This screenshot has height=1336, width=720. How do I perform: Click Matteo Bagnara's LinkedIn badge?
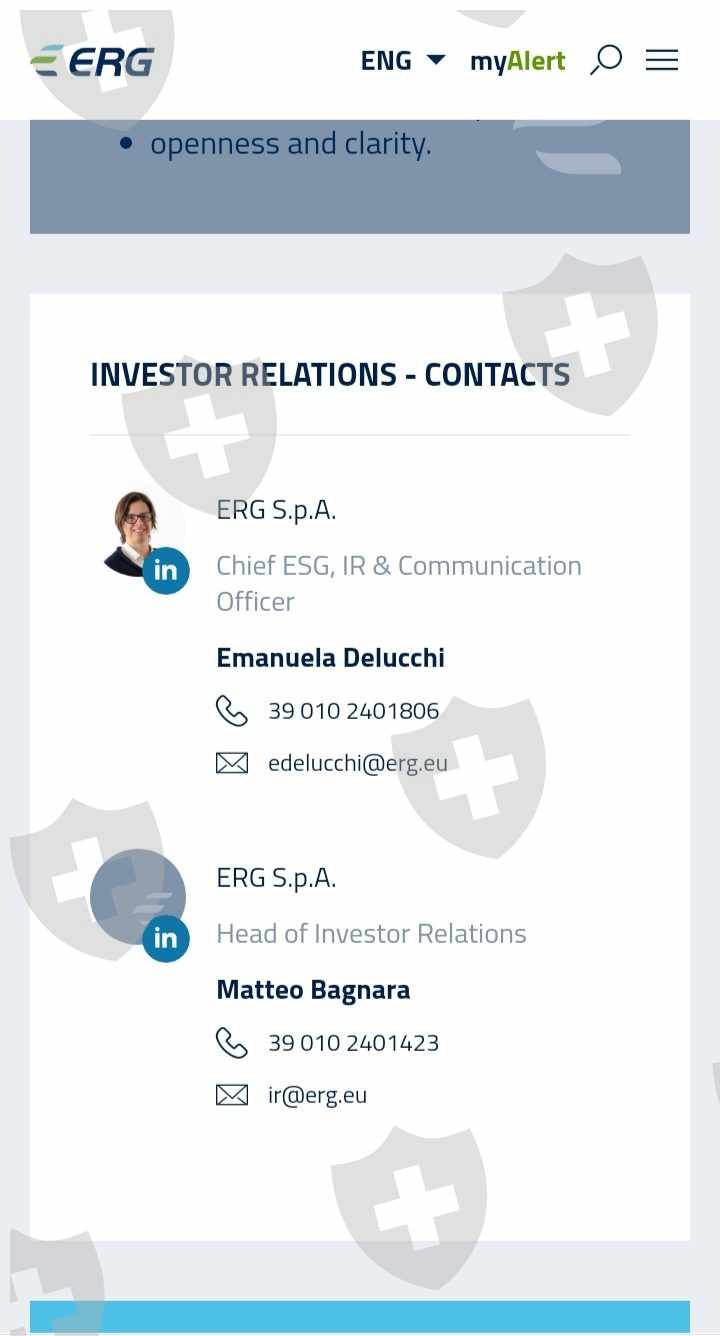[x=166, y=939]
